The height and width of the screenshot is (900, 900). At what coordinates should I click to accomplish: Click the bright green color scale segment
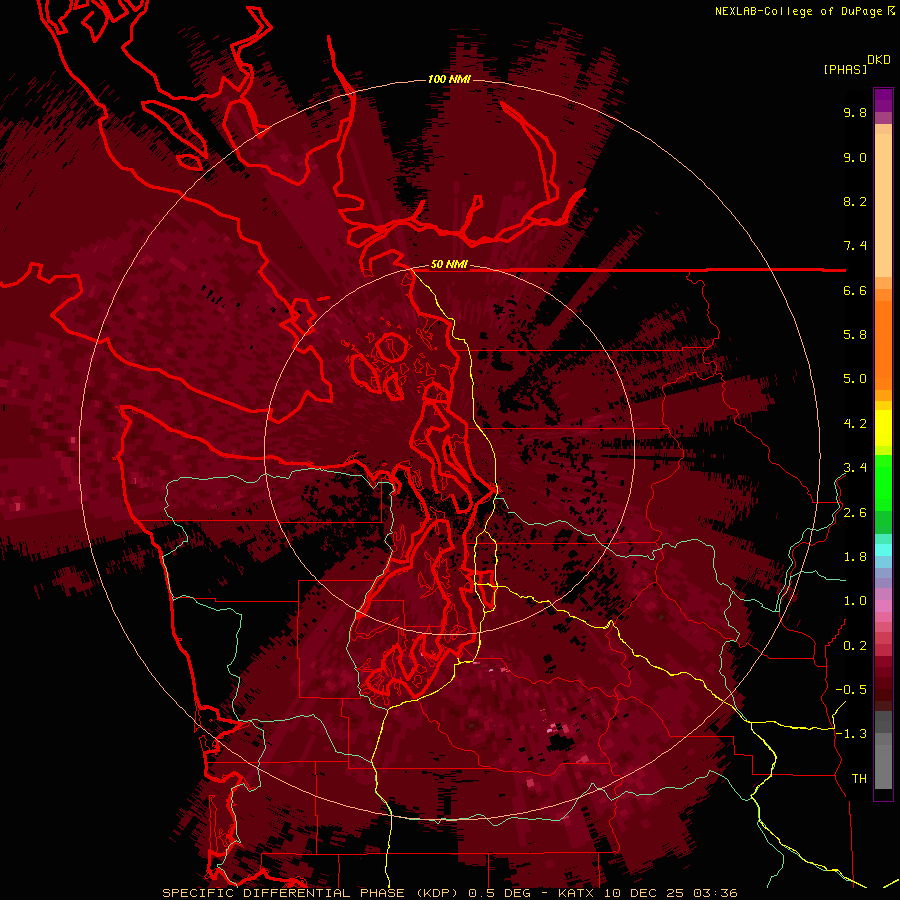[x=883, y=482]
